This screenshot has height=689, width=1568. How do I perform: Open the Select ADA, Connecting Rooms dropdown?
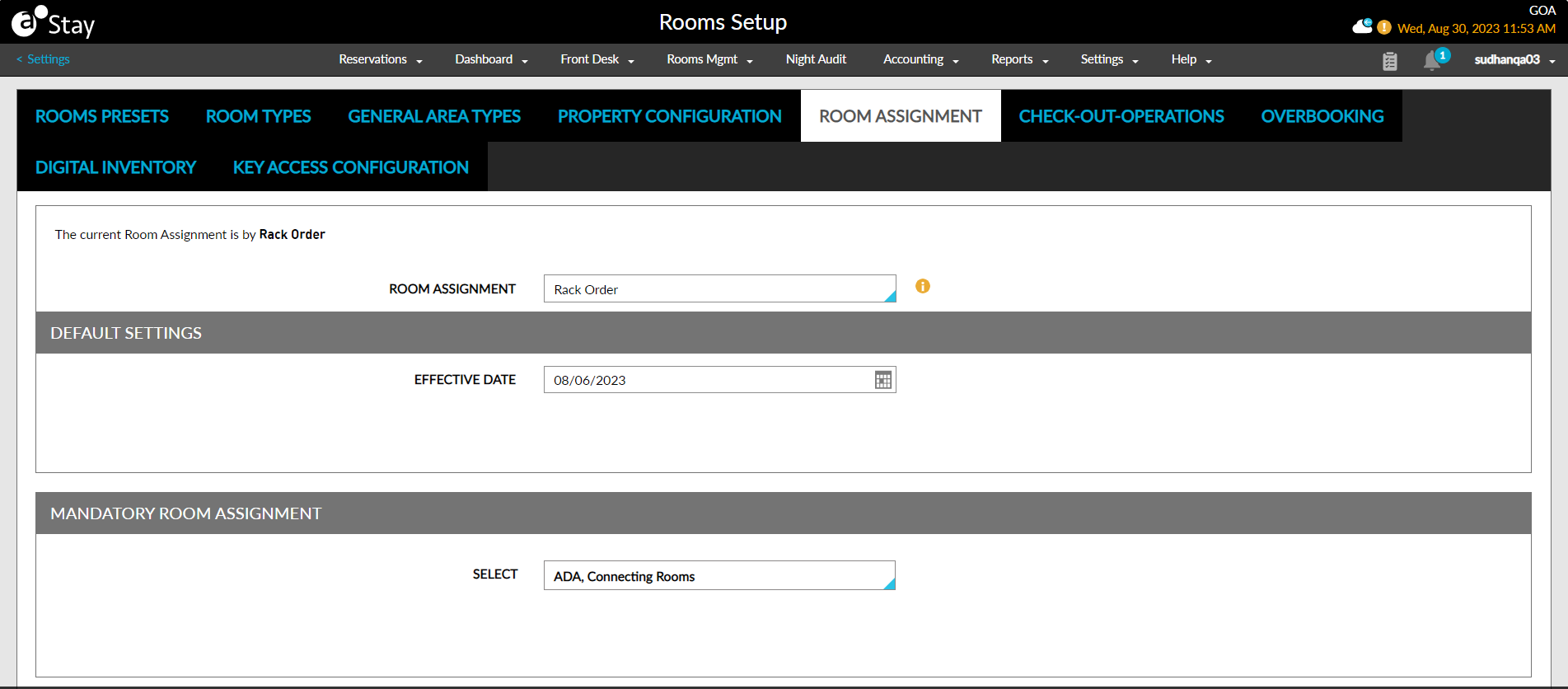pyautogui.click(x=719, y=575)
